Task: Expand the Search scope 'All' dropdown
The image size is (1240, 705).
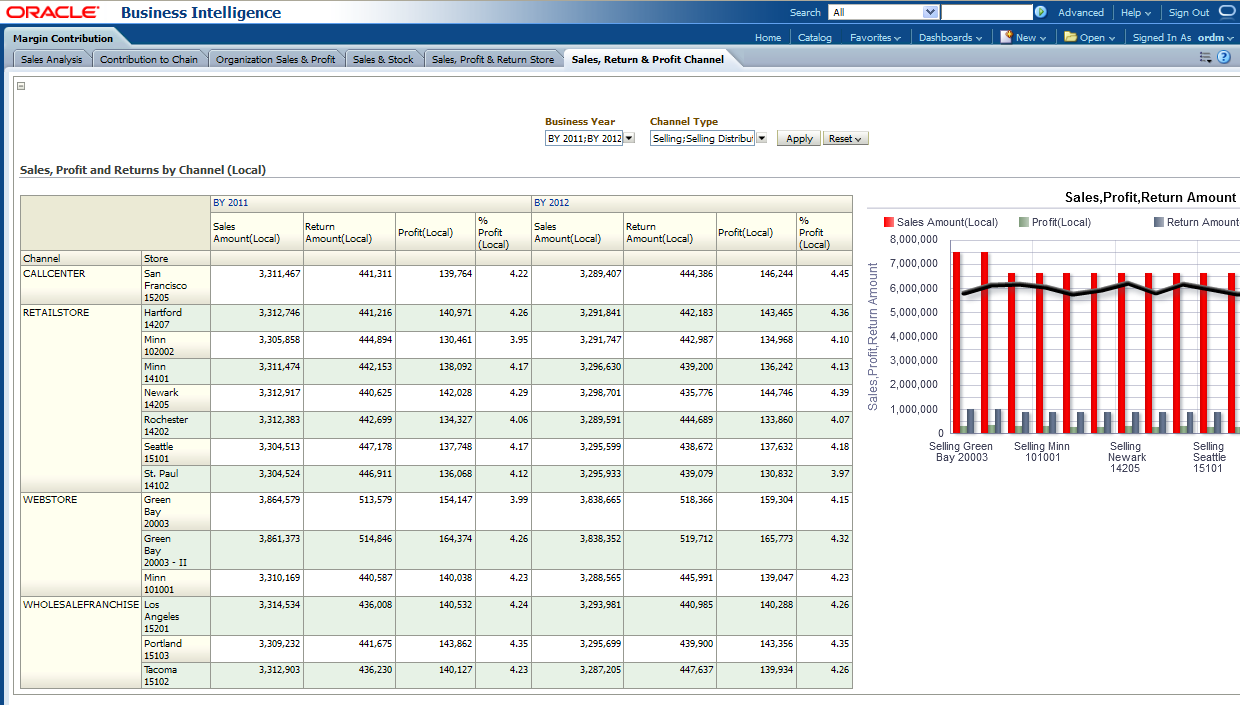Action: tap(930, 13)
